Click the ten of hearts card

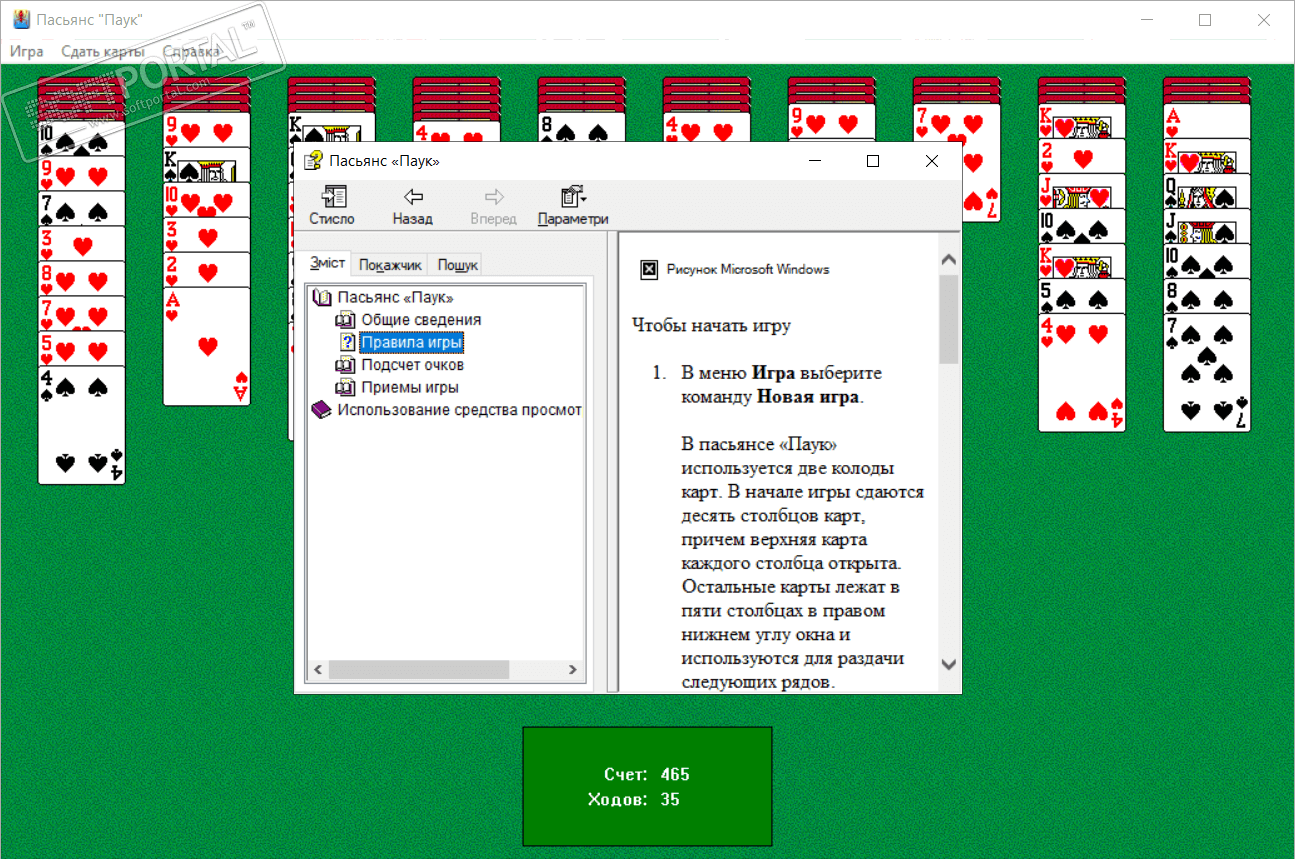tap(207, 200)
